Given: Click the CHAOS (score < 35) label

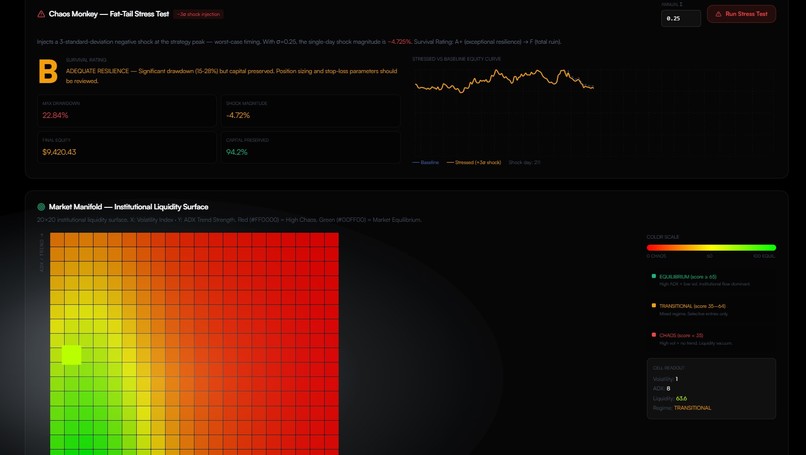Looking at the screenshot, I should [681, 335].
